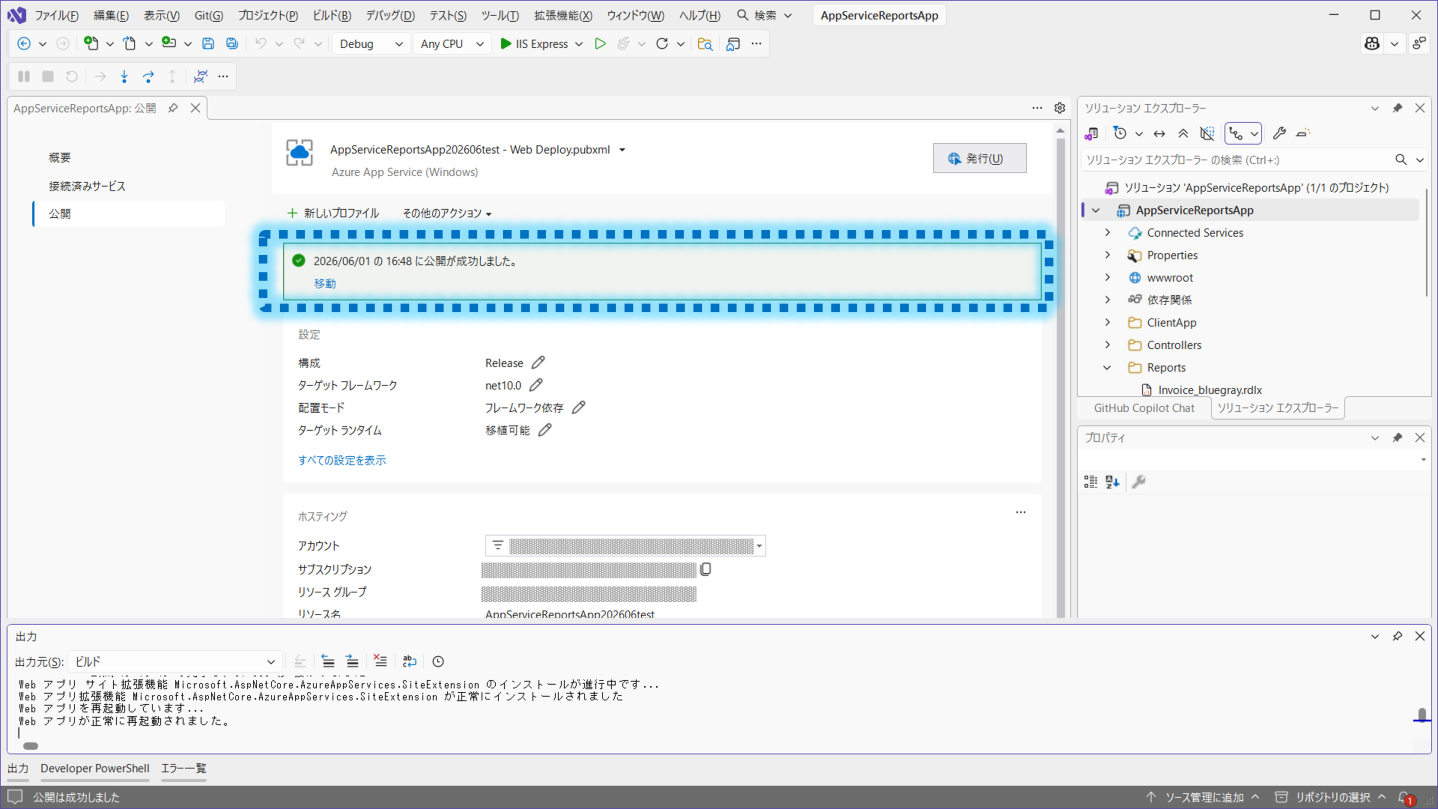Toggle Preview Selected Items icon

(x=1303, y=133)
